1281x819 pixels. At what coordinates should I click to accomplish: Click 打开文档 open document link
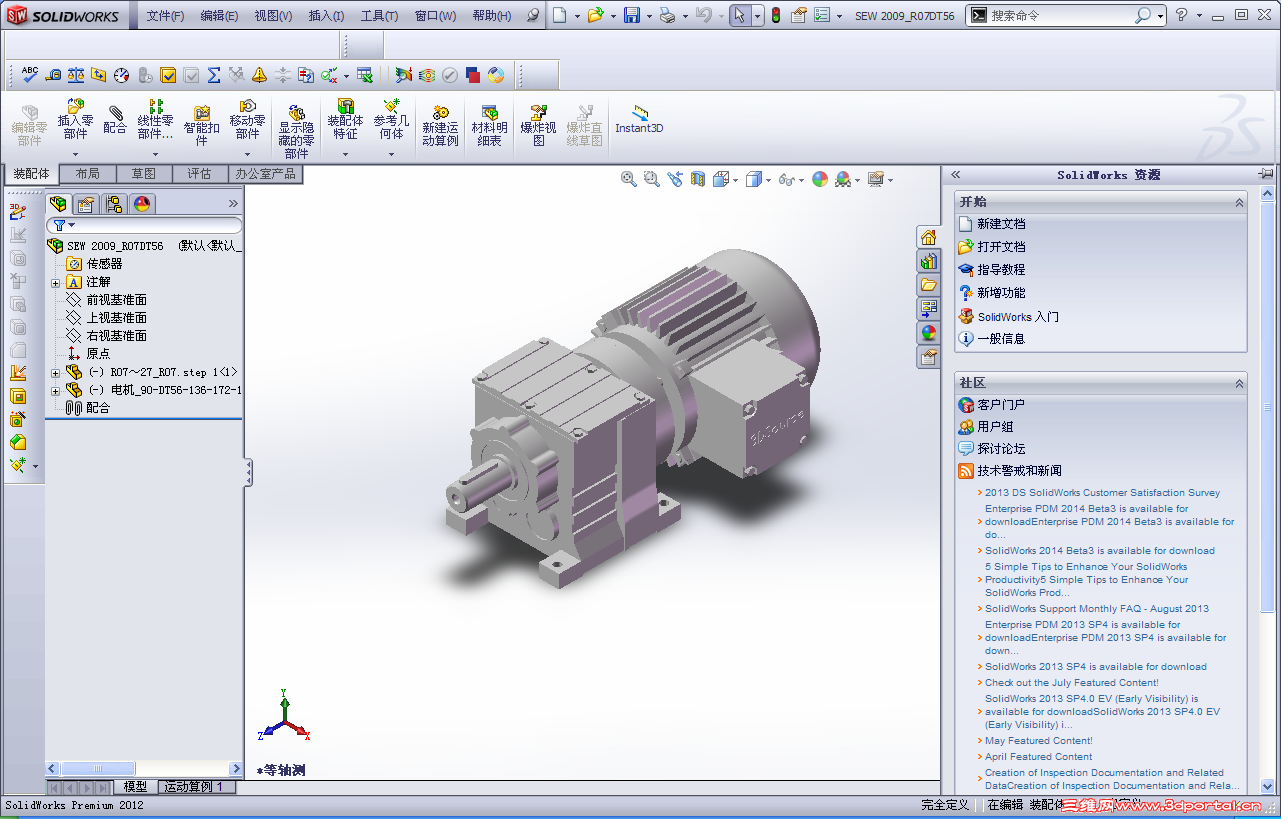1001,247
